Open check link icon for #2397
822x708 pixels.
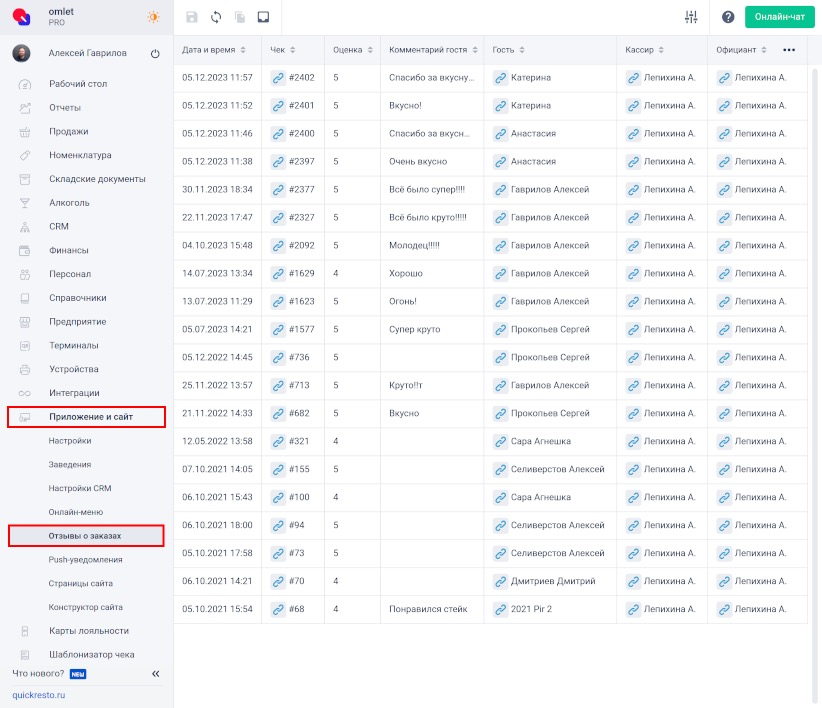[278, 161]
